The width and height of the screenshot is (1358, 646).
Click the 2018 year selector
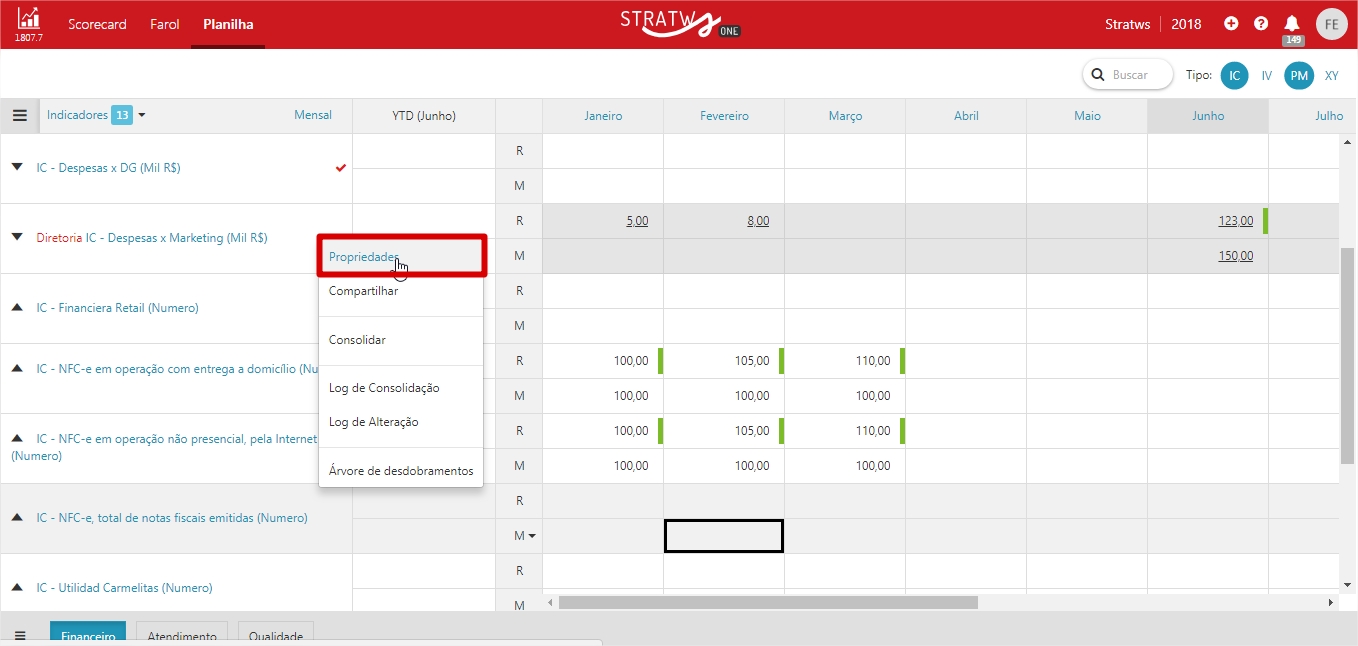click(1187, 24)
